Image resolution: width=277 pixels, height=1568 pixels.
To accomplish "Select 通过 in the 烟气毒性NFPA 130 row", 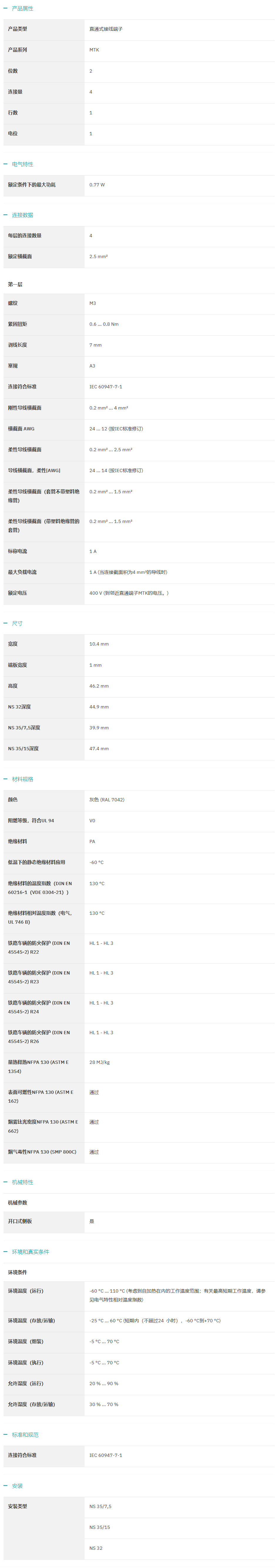I will (x=94, y=1152).
